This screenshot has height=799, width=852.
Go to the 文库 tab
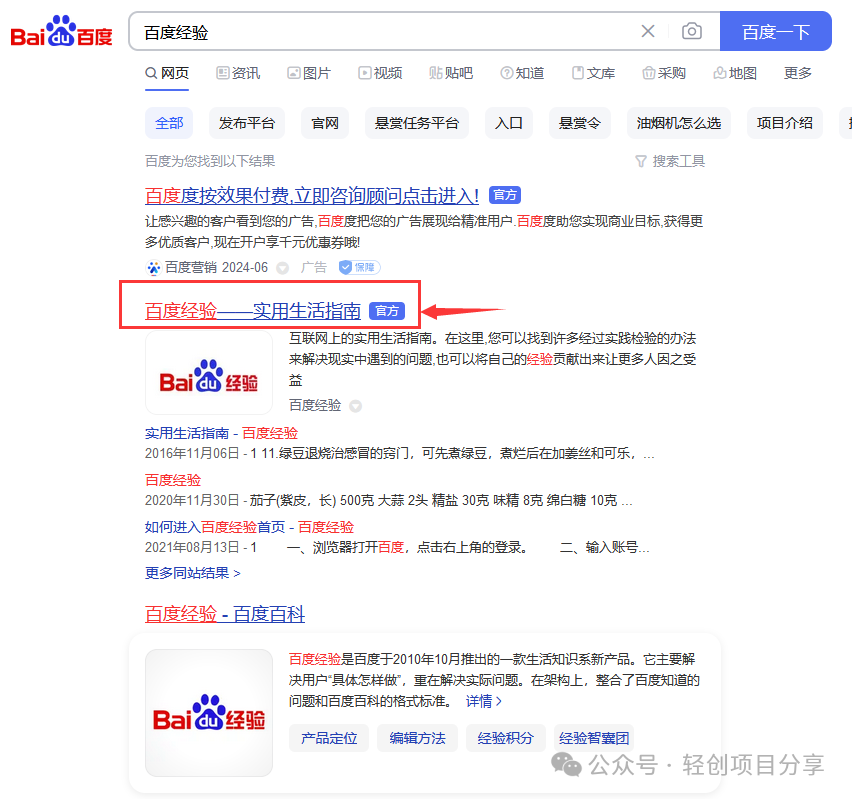593,73
